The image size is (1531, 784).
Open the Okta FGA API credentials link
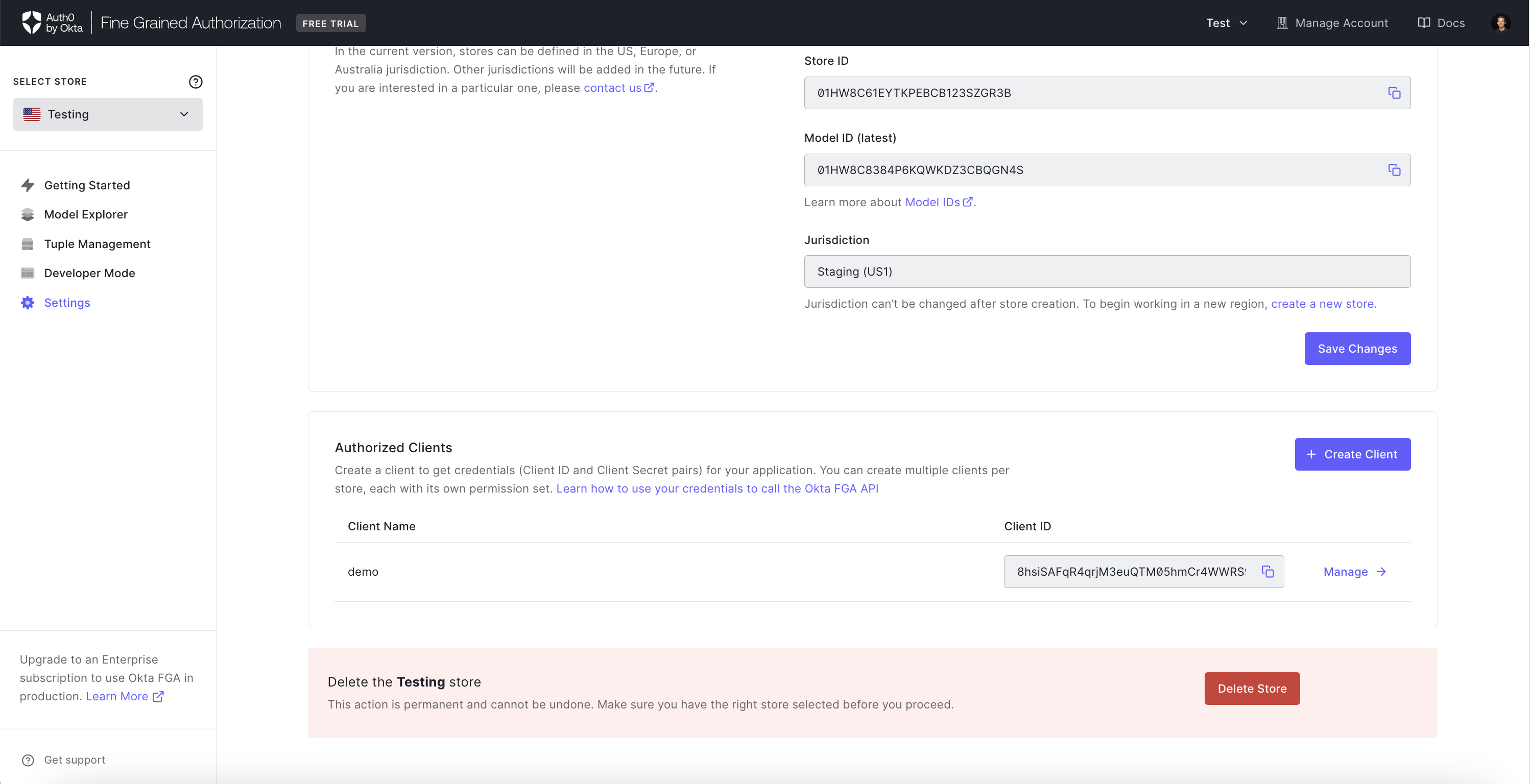(717, 488)
